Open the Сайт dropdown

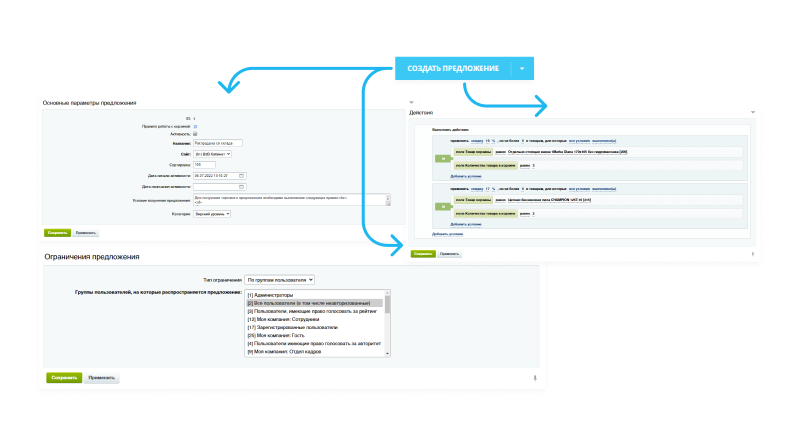pos(212,154)
